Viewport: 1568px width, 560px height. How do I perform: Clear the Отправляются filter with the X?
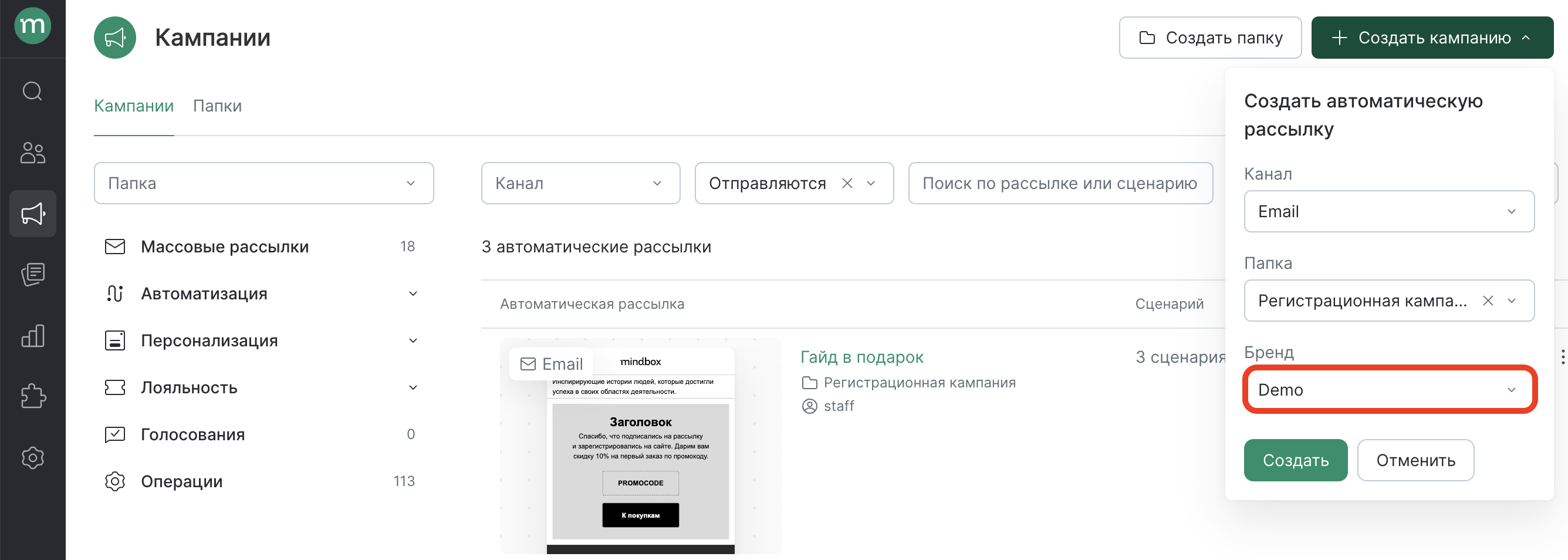click(847, 183)
